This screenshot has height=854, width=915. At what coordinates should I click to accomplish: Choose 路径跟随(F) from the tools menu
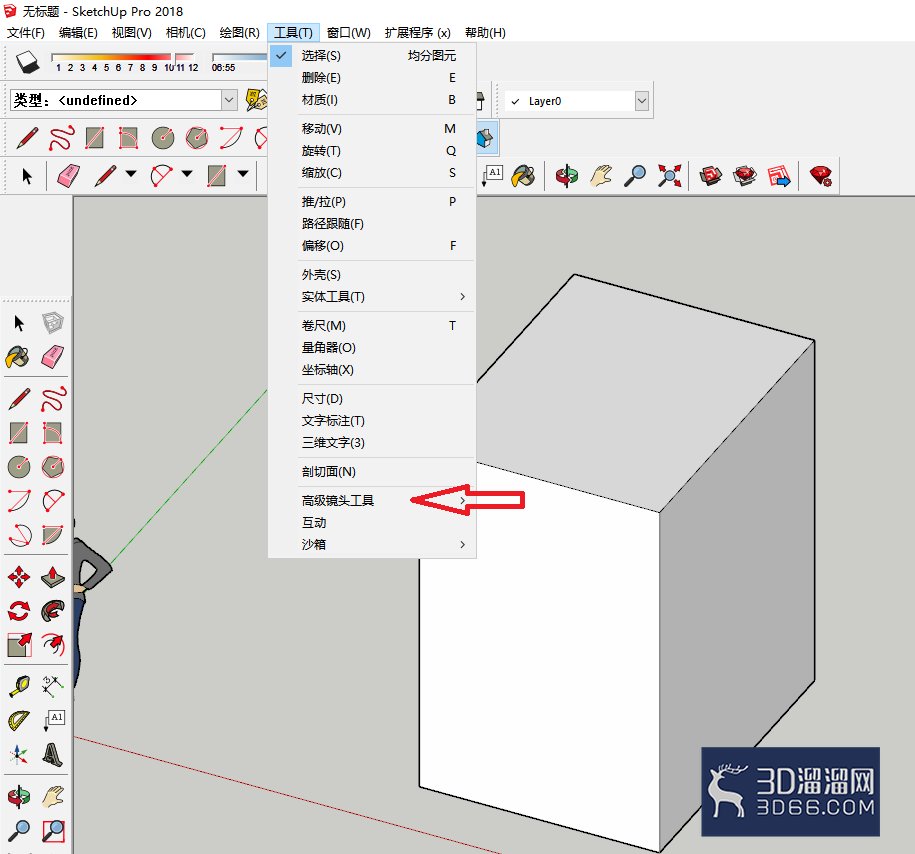(x=372, y=224)
